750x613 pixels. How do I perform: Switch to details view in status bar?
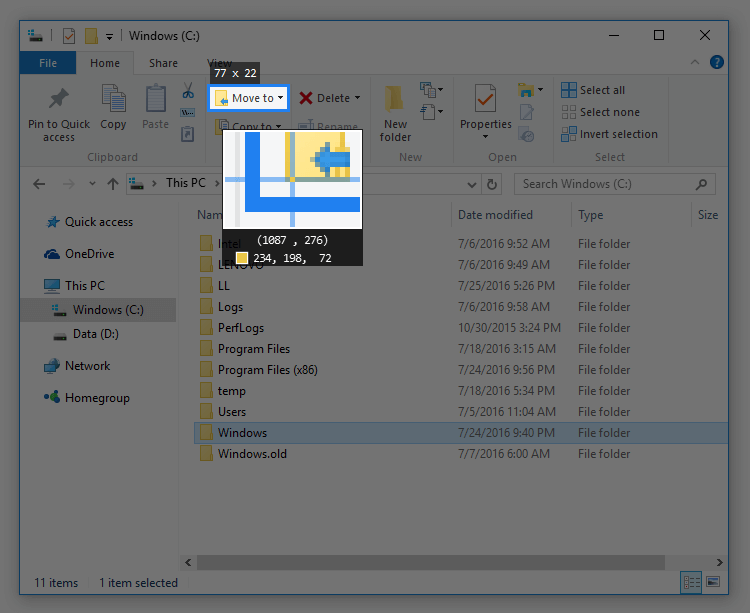[691, 582]
